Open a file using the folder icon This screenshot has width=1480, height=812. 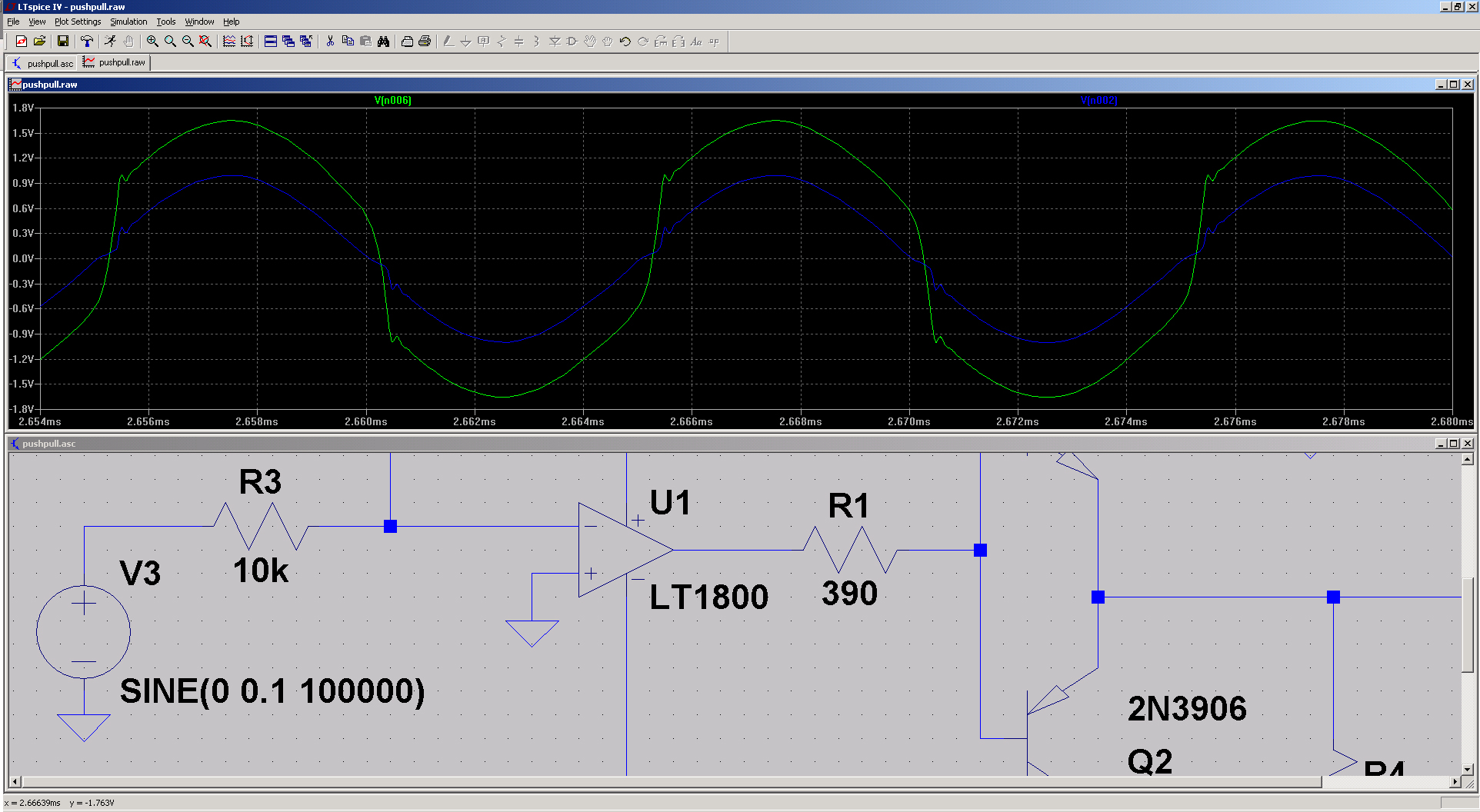[x=39, y=42]
